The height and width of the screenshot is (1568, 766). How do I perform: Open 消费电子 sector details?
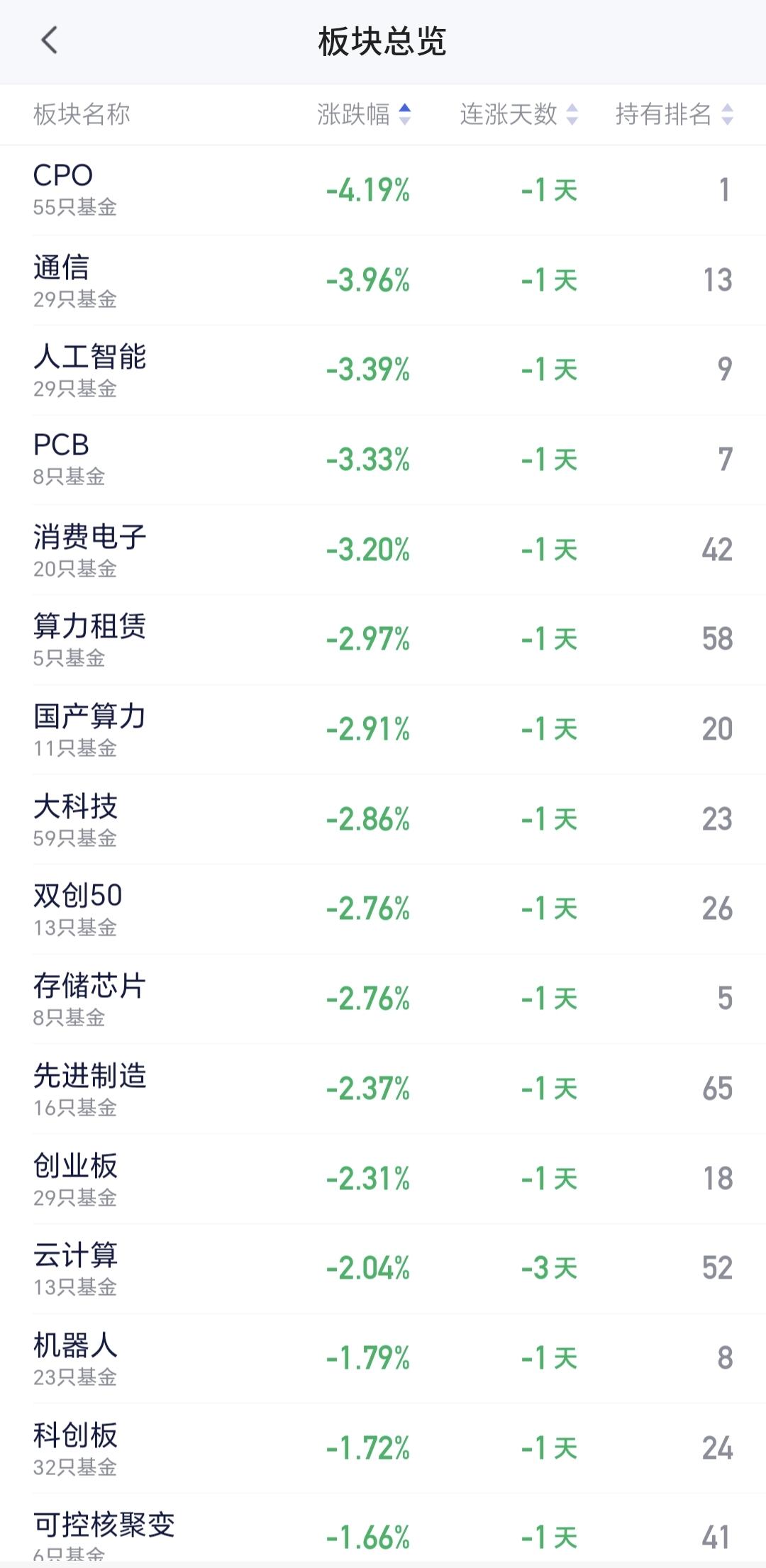point(383,550)
